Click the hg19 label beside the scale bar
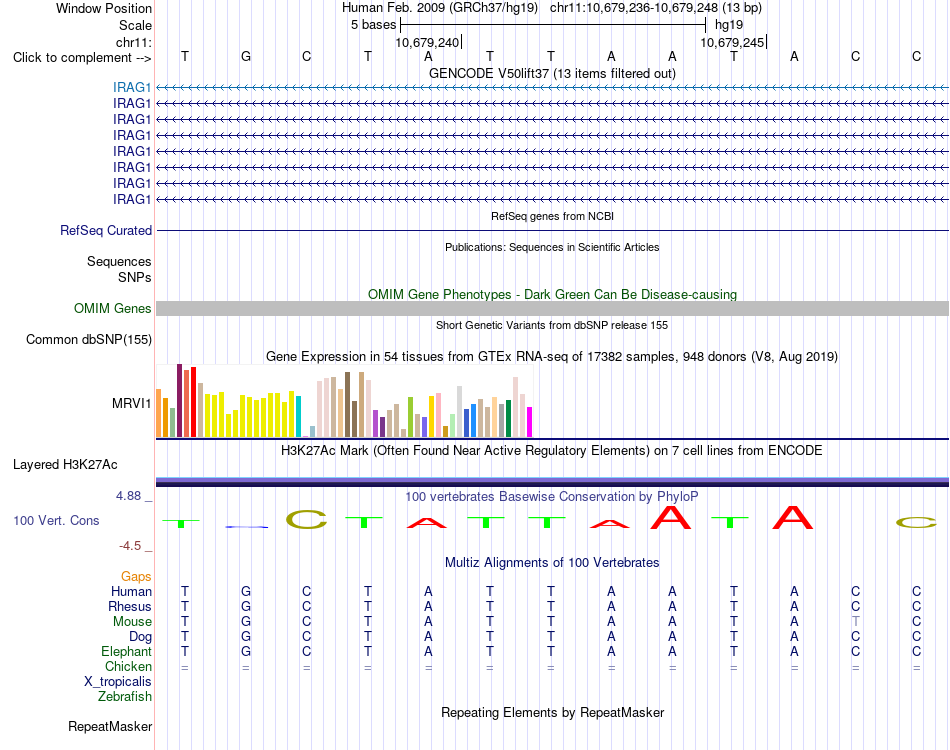Viewport: 950px width, 750px height. coord(729,25)
